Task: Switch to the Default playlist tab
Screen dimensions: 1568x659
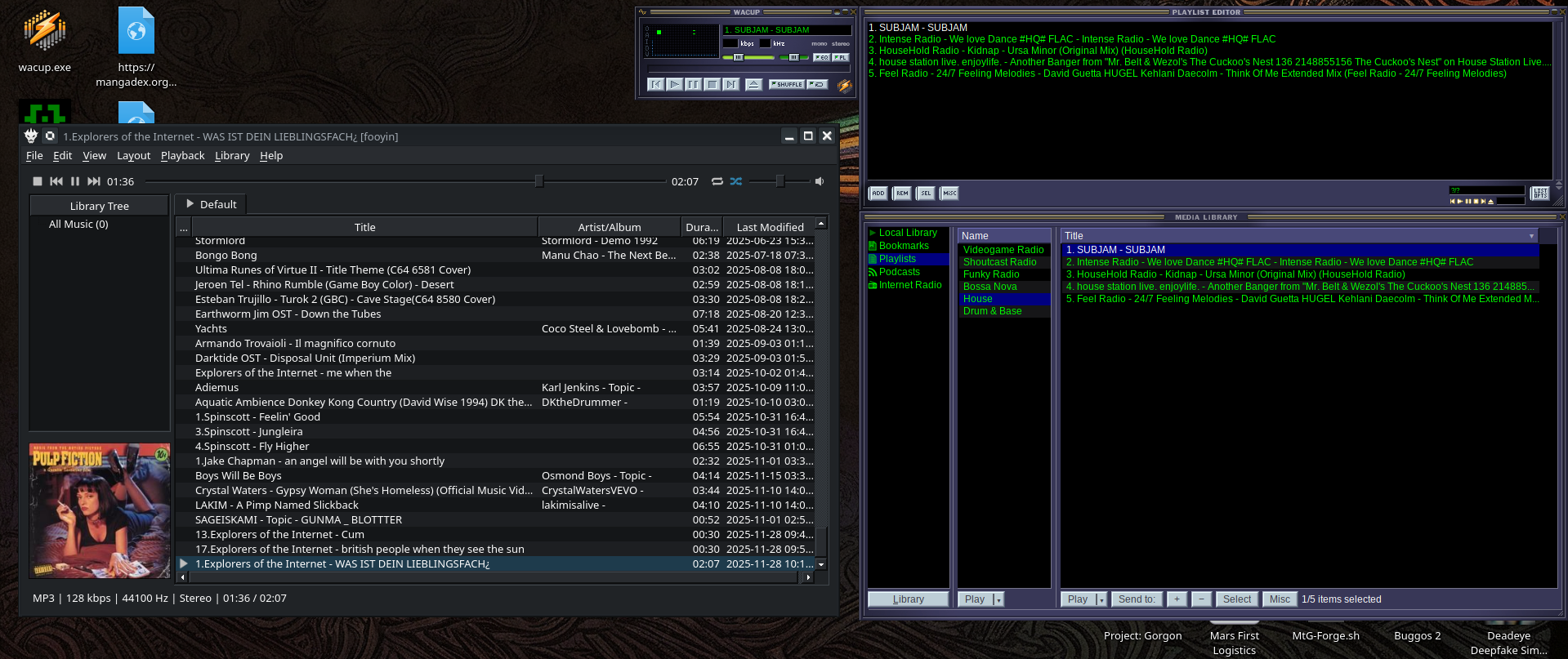Action: [x=211, y=204]
